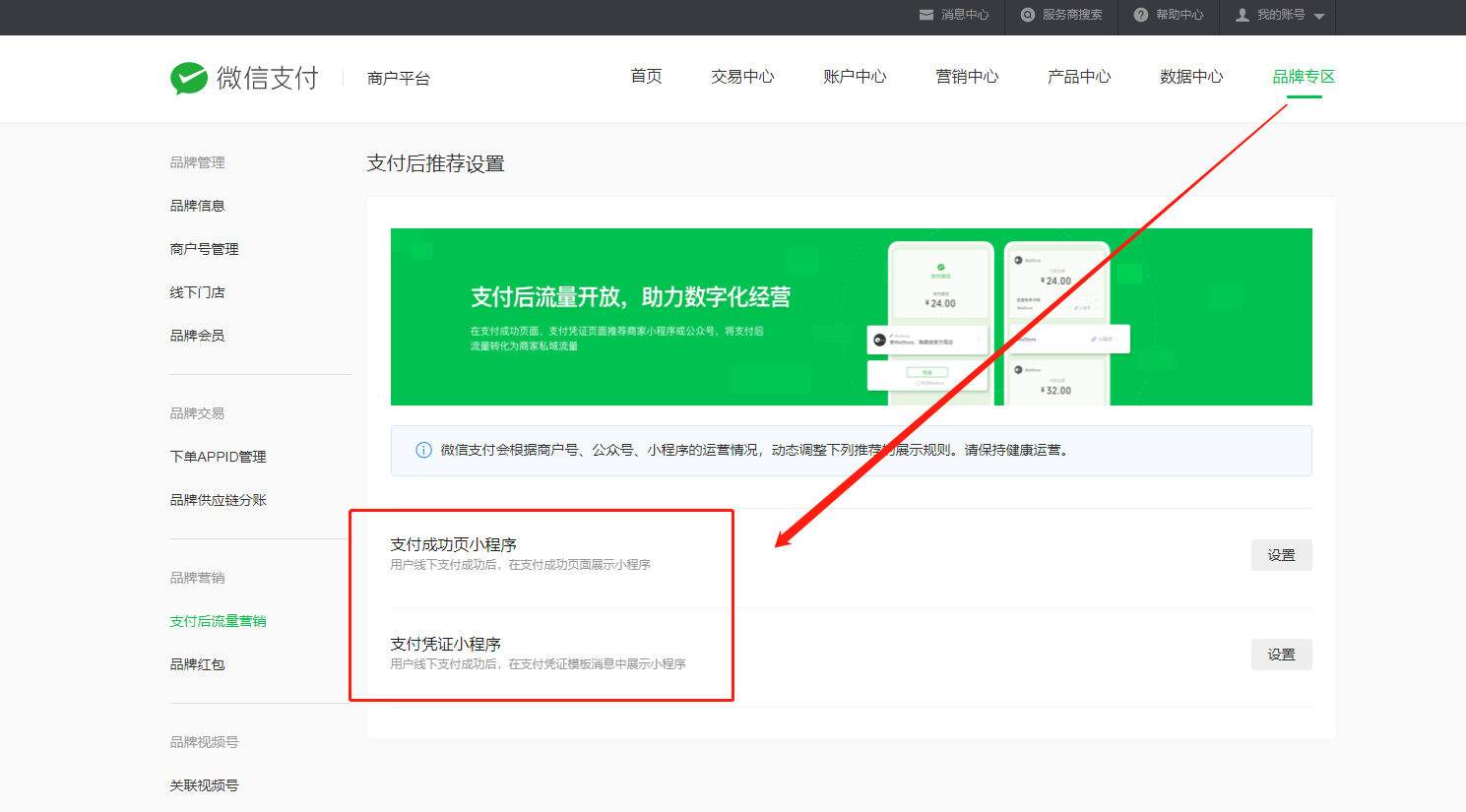1466x812 pixels.
Task: Click the my account user icon
Action: pos(1243,15)
